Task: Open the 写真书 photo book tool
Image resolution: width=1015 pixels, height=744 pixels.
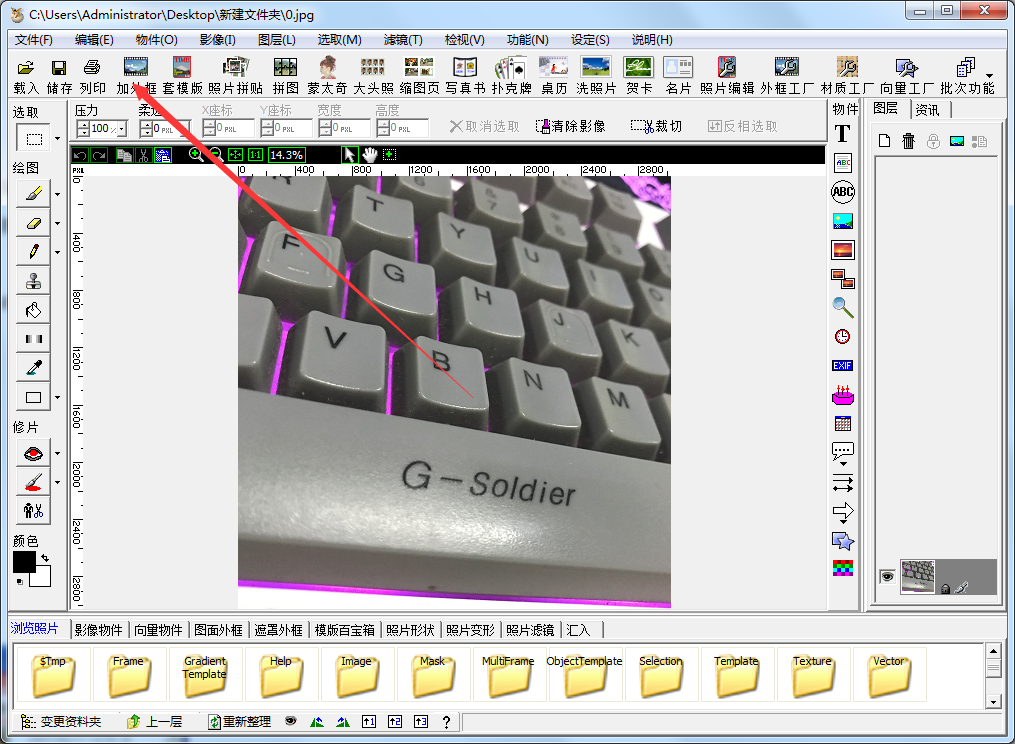Action: tap(465, 76)
